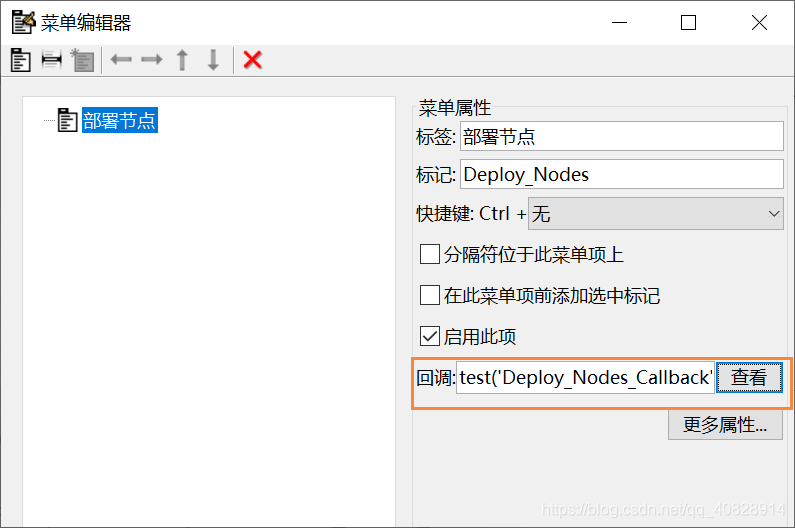Viewport: 795px width, 528px height.
Task: Click the 查看 button next to callback
Action: 749,377
